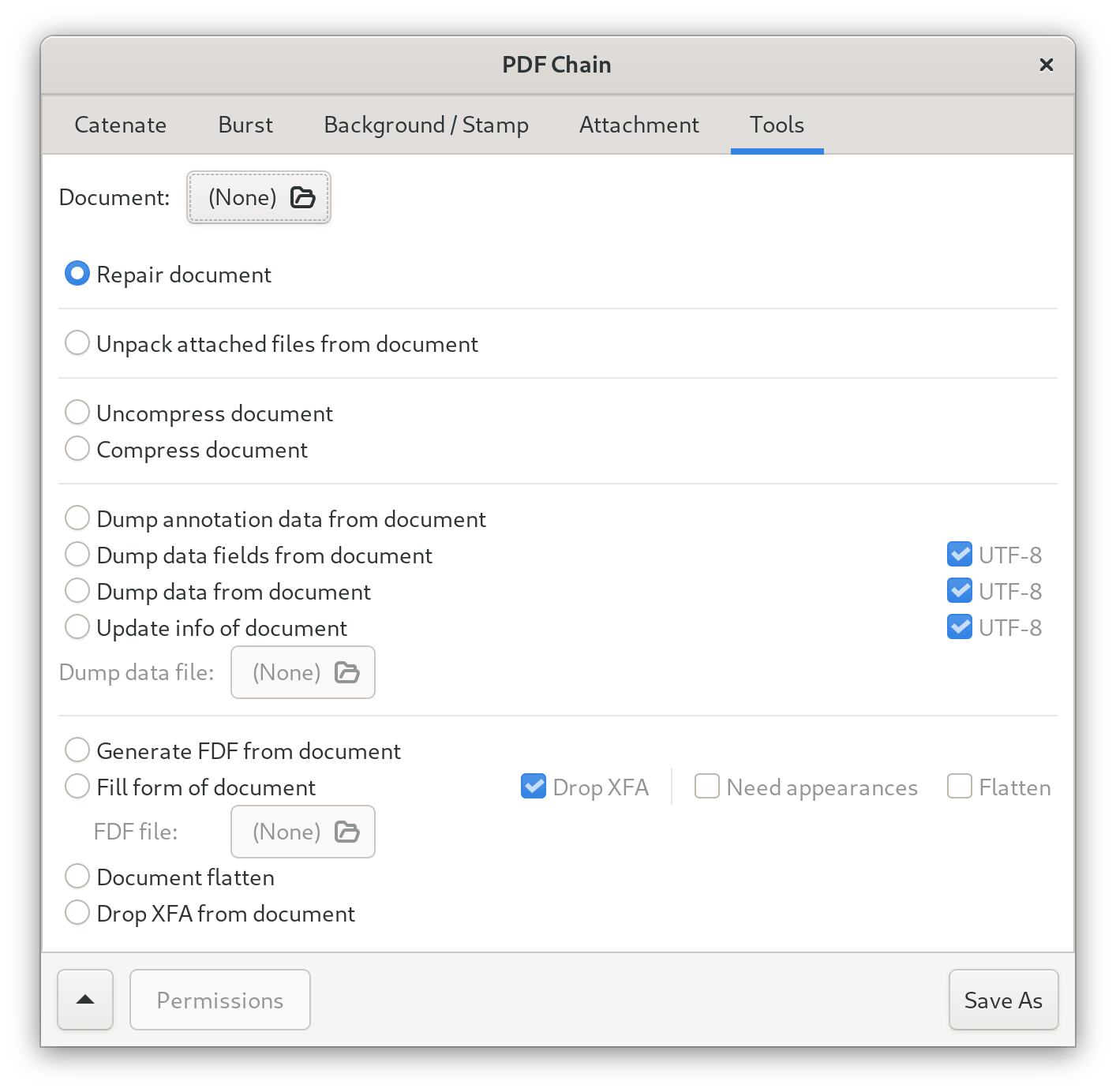The image size is (1116, 1092).
Task: Toggle UTF-8 for Update info of document
Action: point(960,627)
